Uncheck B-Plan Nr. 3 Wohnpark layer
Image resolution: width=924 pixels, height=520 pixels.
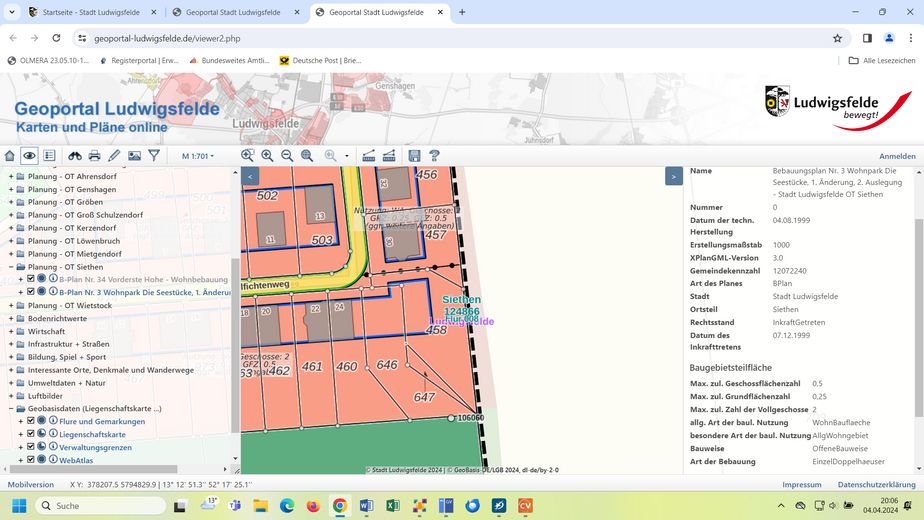(31, 291)
